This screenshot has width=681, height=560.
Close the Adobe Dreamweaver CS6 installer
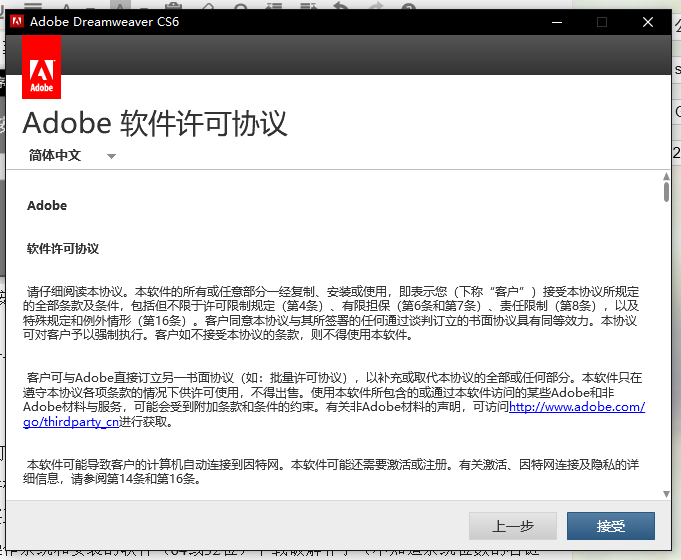click(x=648, y=22)
